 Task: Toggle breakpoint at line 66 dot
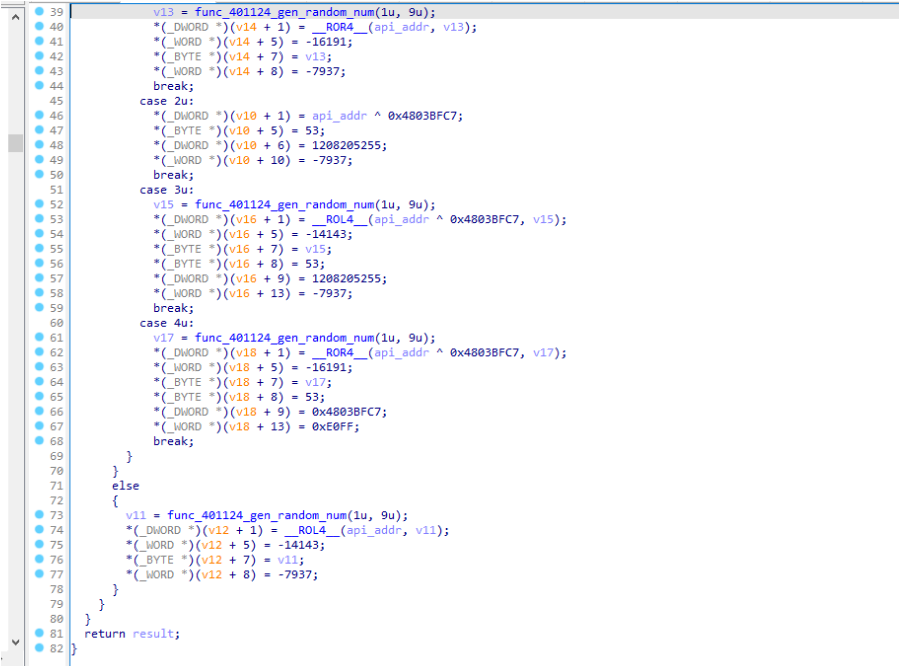38,412
